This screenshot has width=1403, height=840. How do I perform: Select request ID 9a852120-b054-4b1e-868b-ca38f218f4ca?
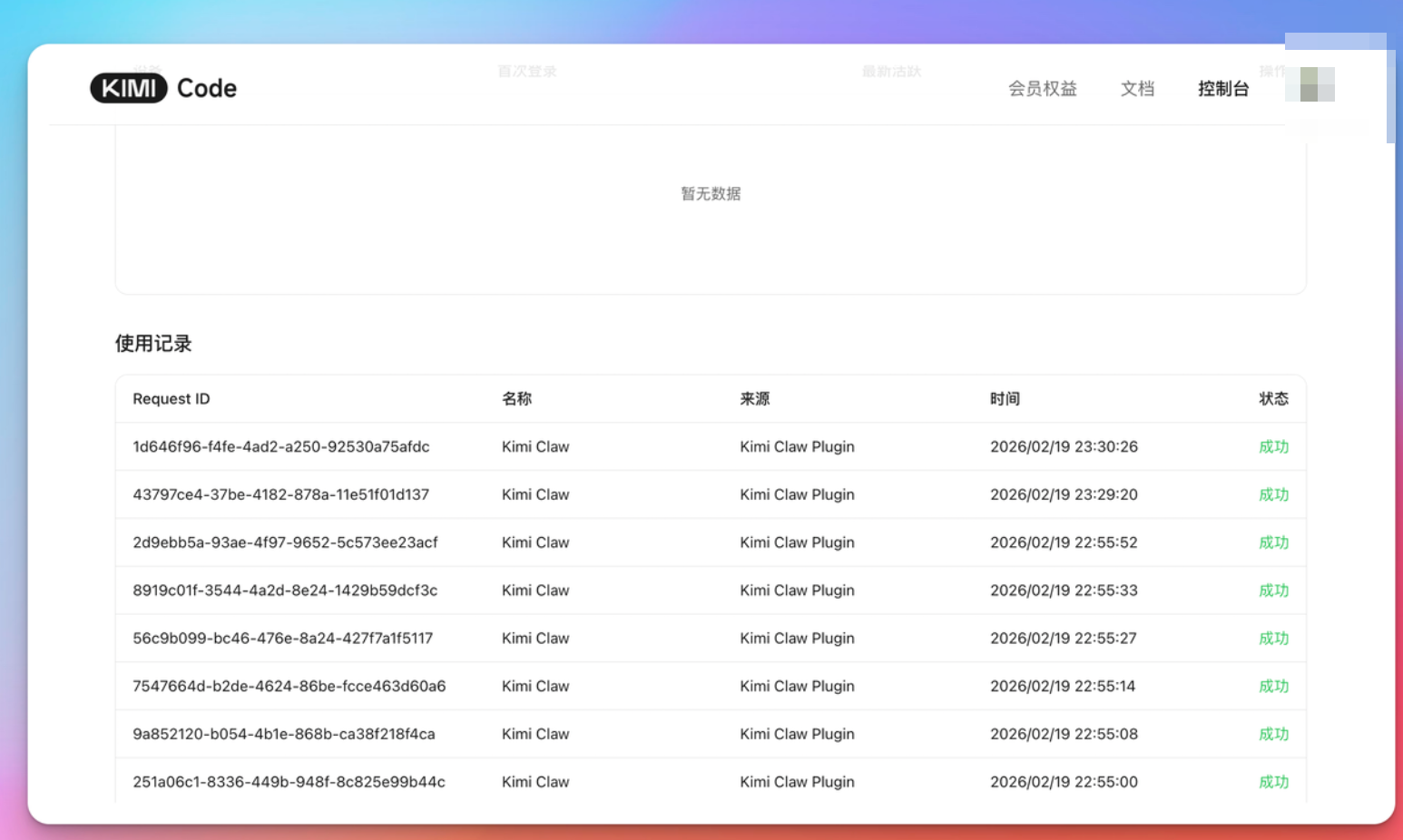[284, 734]
